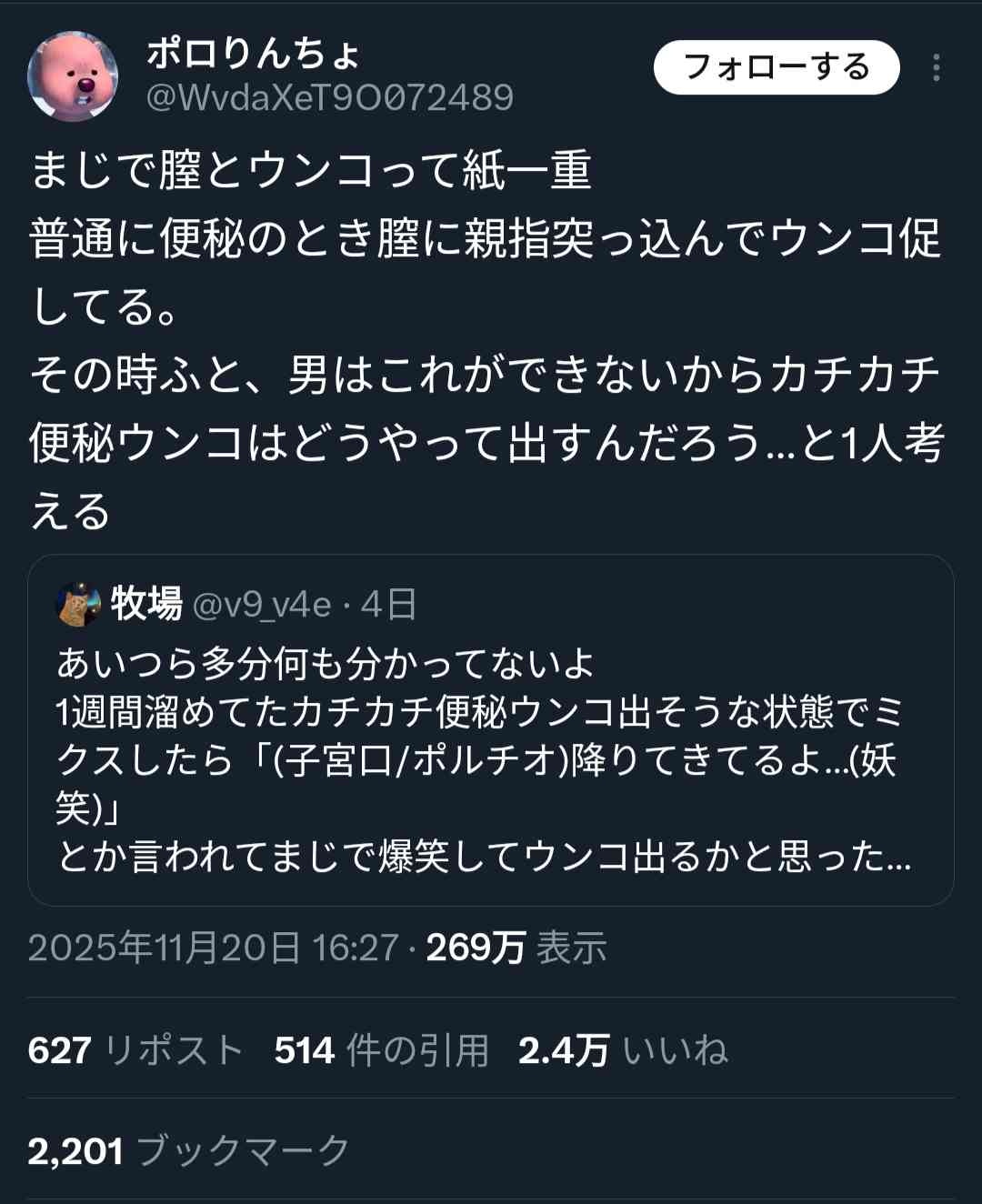Click the 表示 views label

(571, 948)
